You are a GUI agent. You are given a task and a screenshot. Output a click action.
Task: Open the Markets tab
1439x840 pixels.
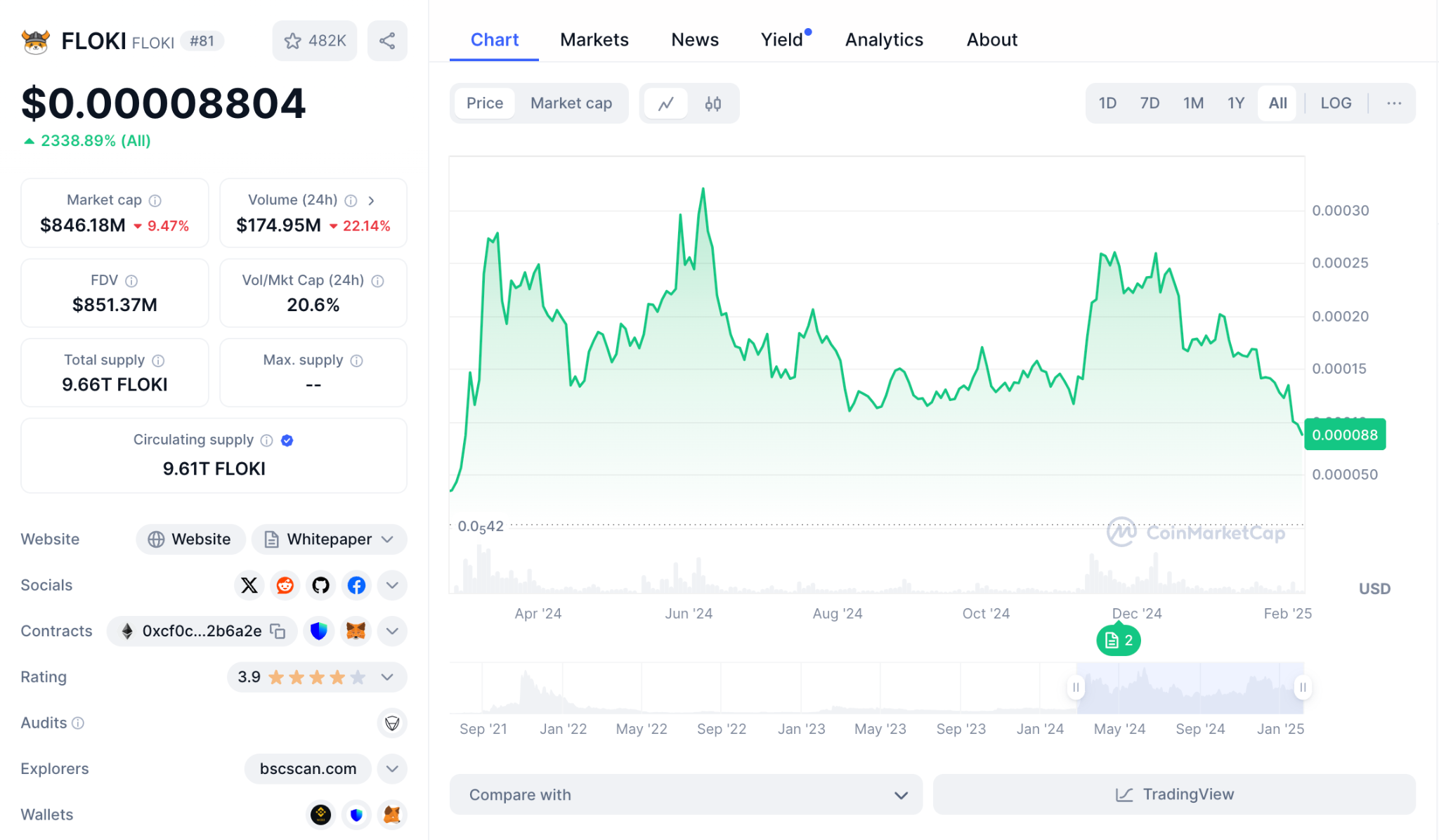point(594,40)
